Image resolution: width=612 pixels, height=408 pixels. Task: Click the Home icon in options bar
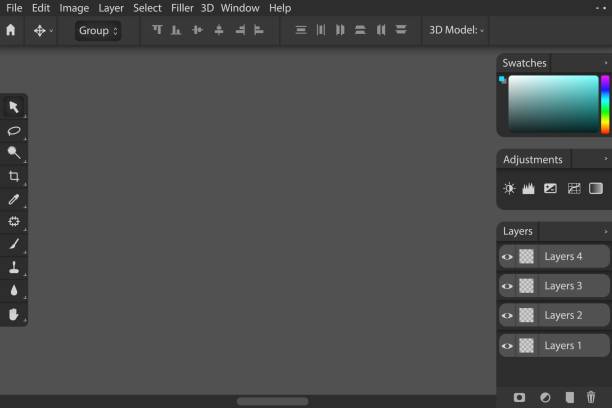coord(11,30)
